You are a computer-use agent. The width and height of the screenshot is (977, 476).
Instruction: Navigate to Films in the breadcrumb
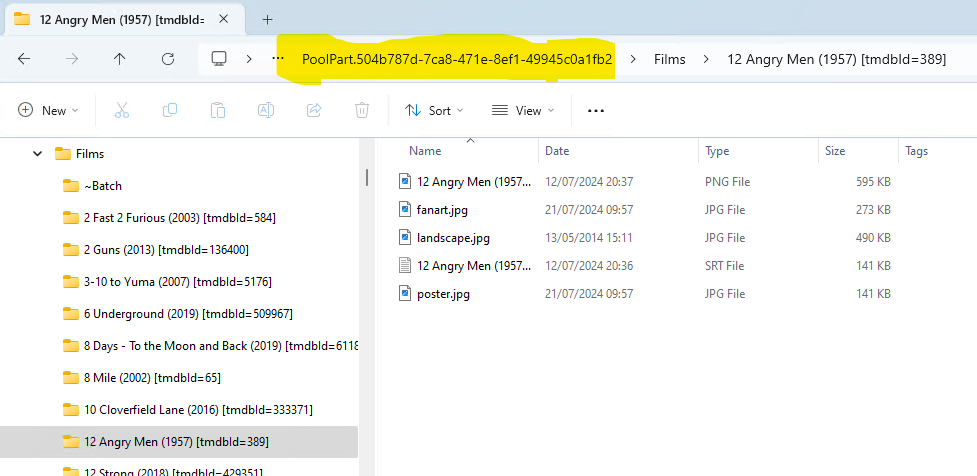point(669,59)
